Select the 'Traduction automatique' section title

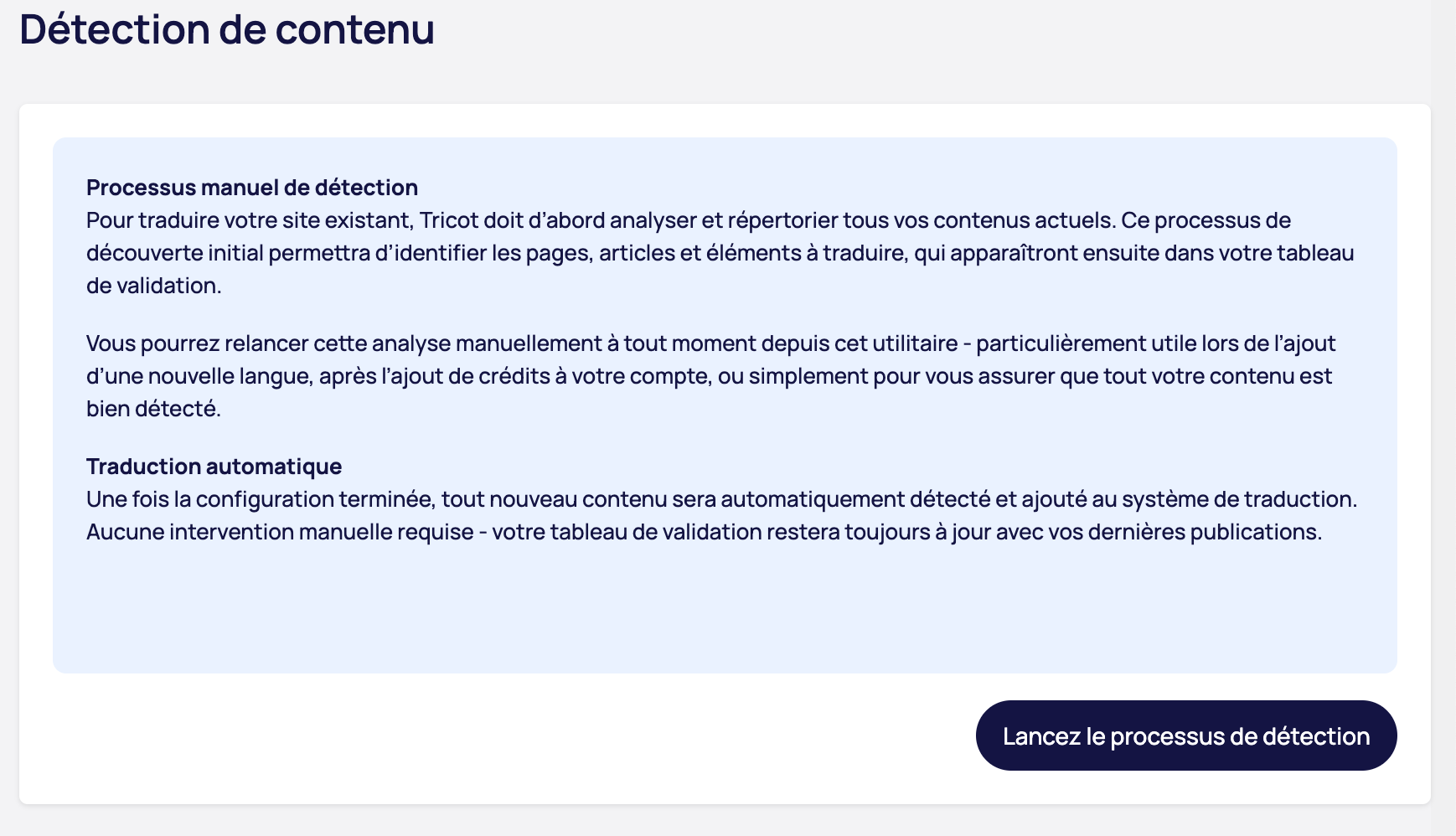(x=214, y=466)
